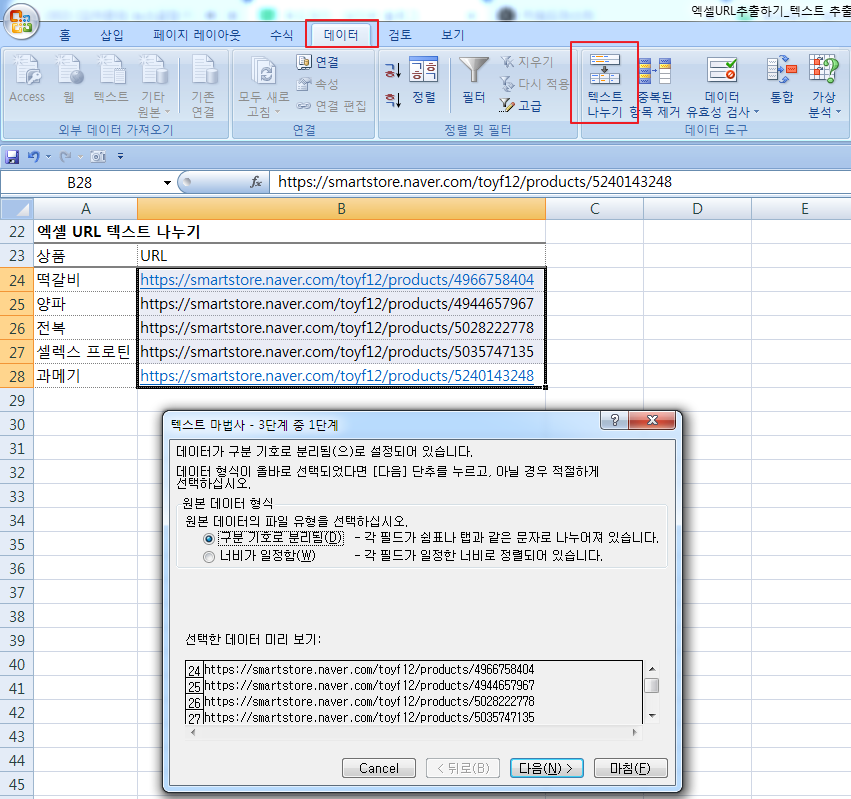Click the formula bar URL text

[475, 182]
